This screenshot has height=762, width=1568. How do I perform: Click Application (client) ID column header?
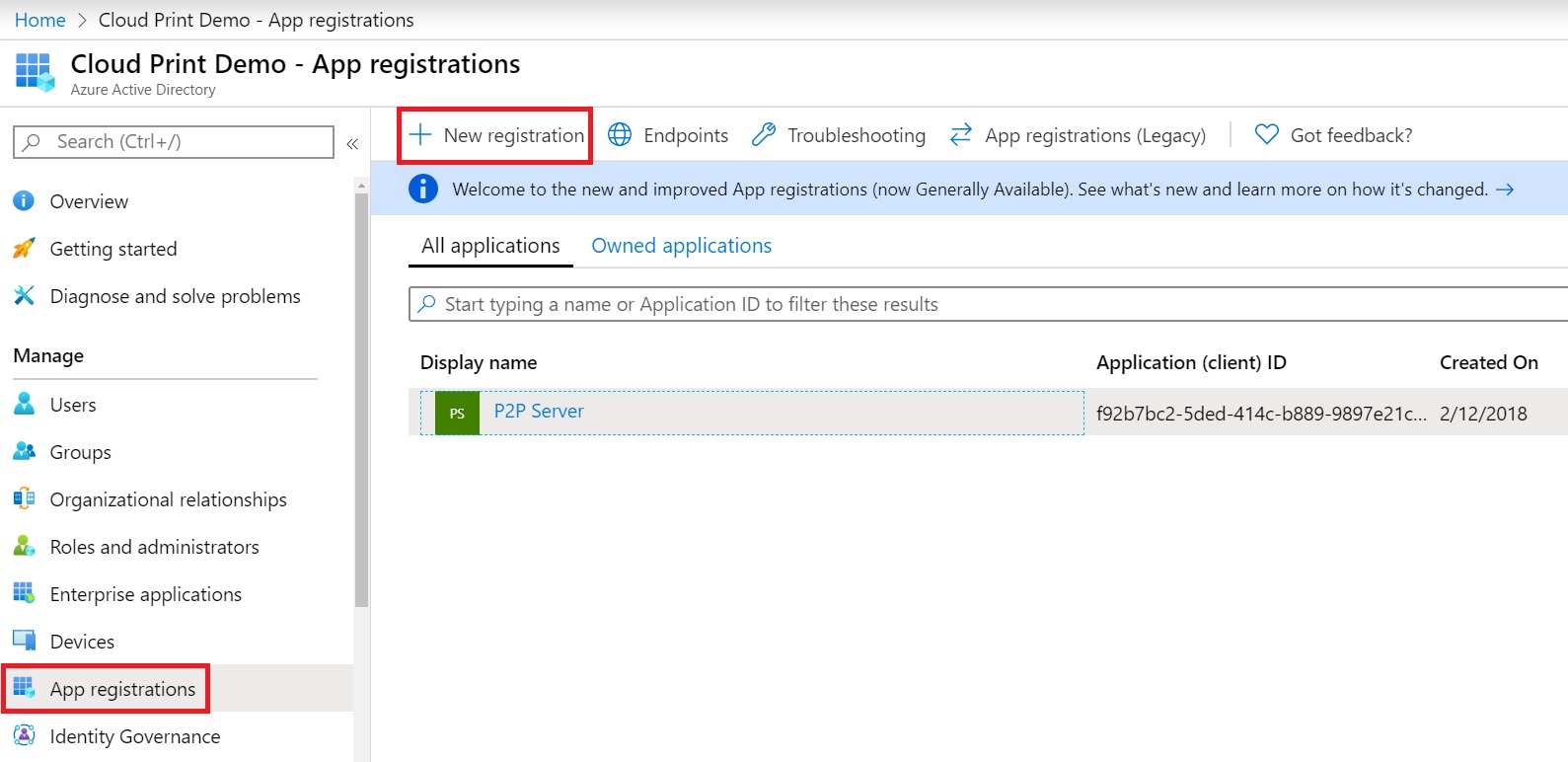click(x=1191, y=362)
